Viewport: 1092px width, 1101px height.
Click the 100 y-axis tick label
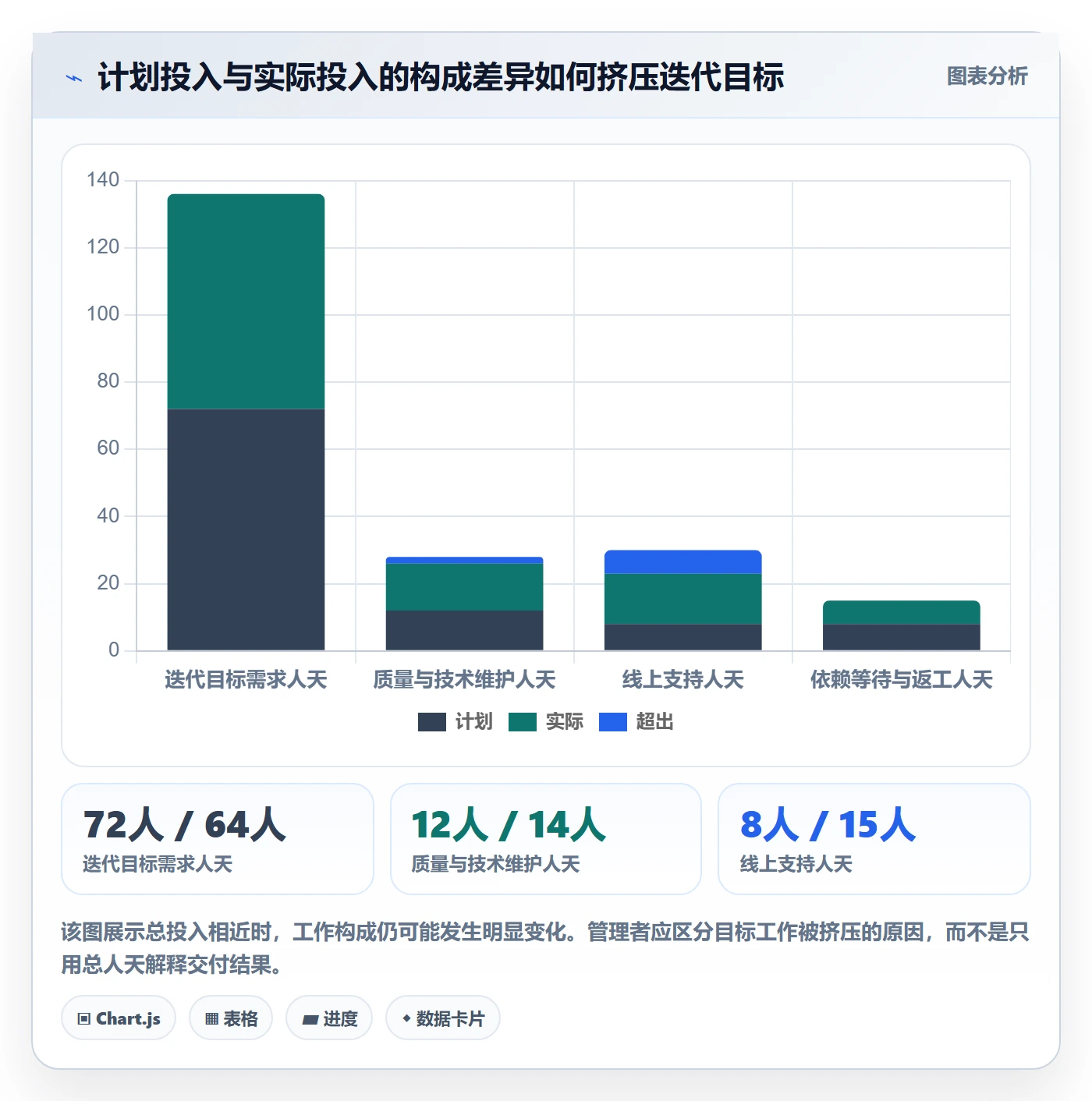103,314
